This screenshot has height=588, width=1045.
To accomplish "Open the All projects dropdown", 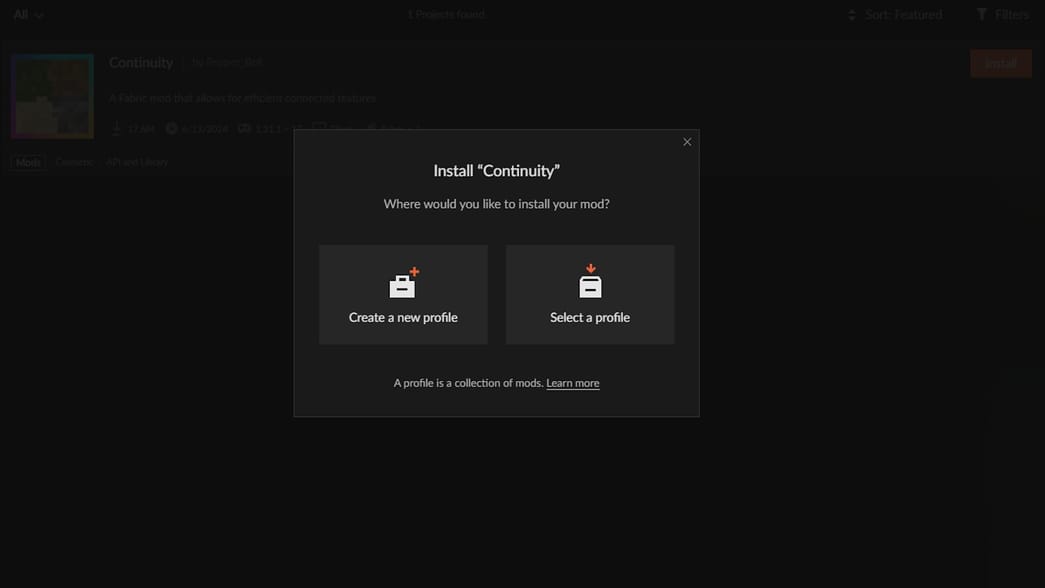I will (27, 14).
